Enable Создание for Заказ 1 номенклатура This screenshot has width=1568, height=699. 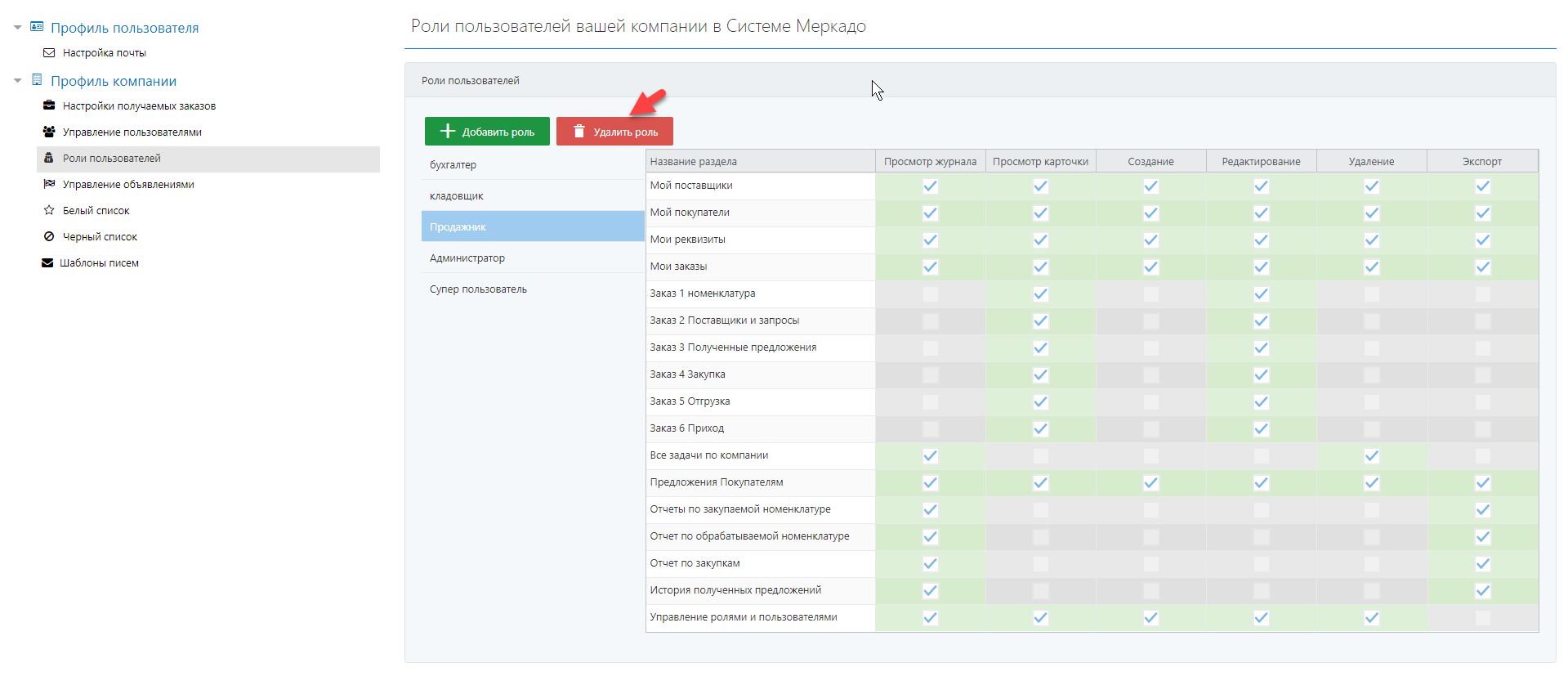point(1150,294)
